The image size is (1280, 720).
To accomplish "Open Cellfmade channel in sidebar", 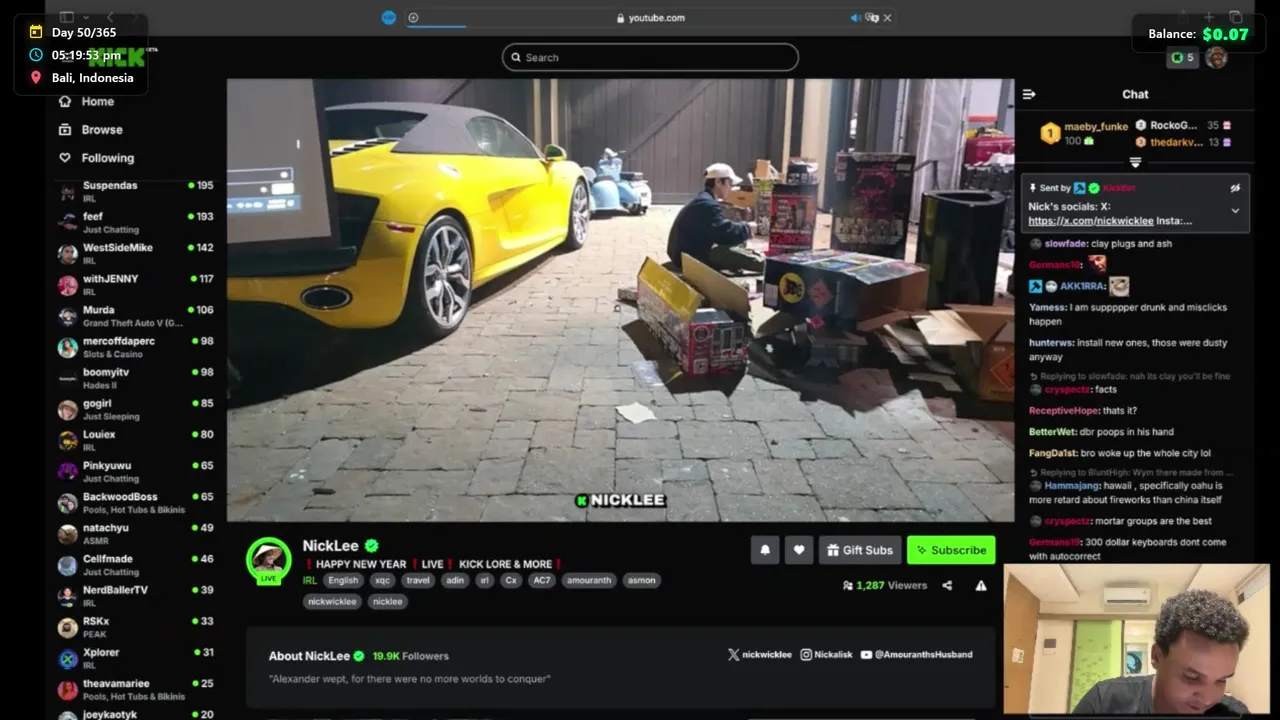I will pyautogui.click(x=135, y=565).
